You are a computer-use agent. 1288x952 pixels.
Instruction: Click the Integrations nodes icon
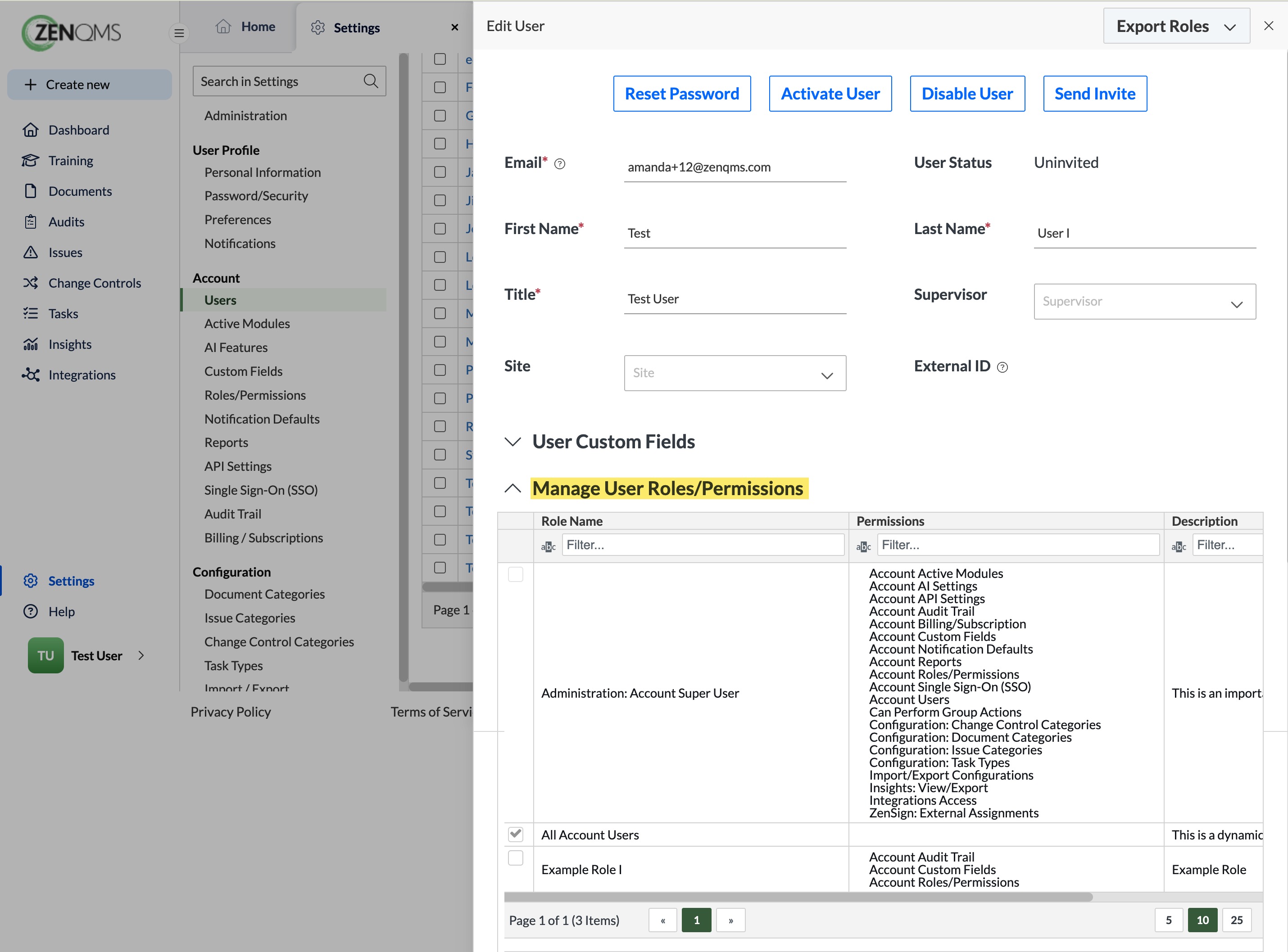click(x=31, y=374)
